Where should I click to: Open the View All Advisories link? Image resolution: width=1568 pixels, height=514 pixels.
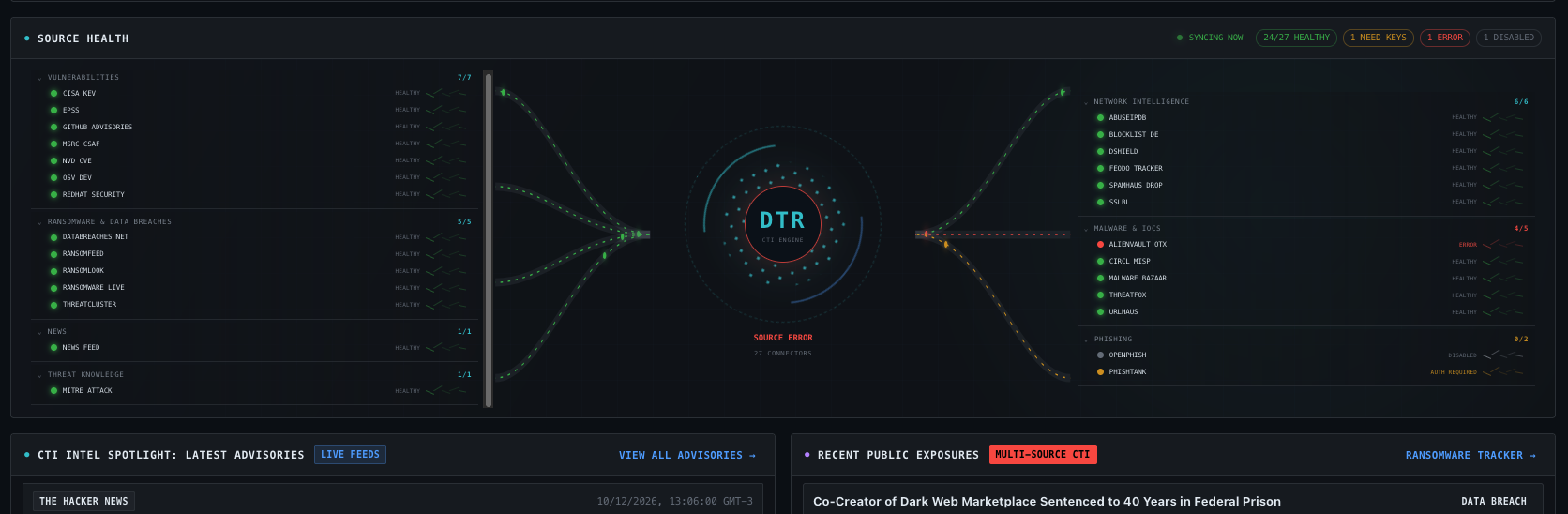click(687, 456)
